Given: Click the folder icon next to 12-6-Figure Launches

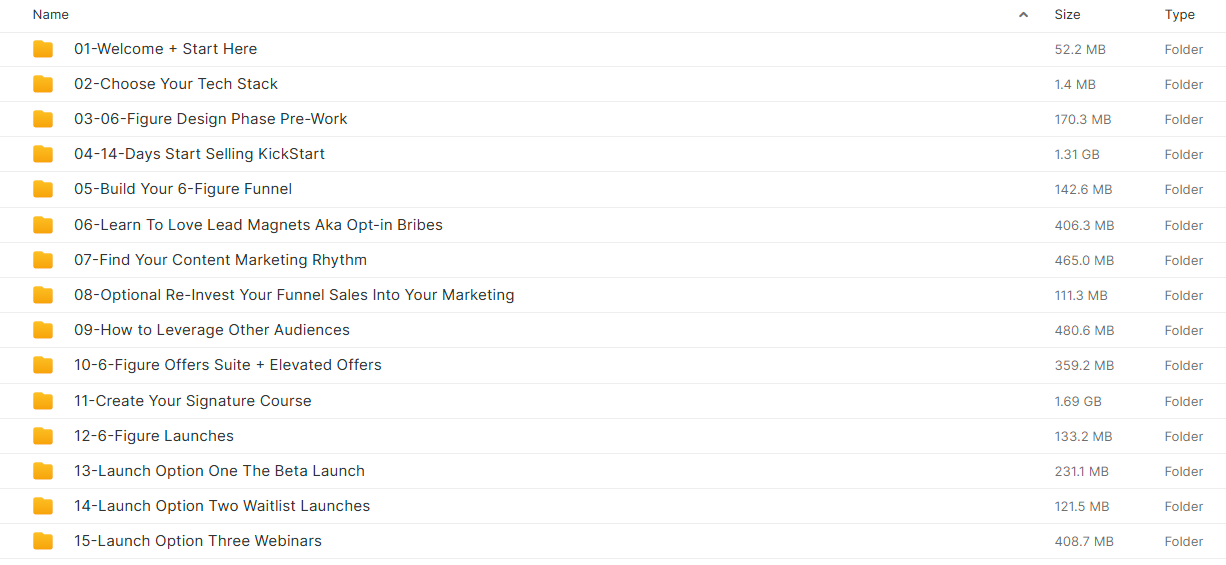Looking at the screenshot, I should 43,436.
